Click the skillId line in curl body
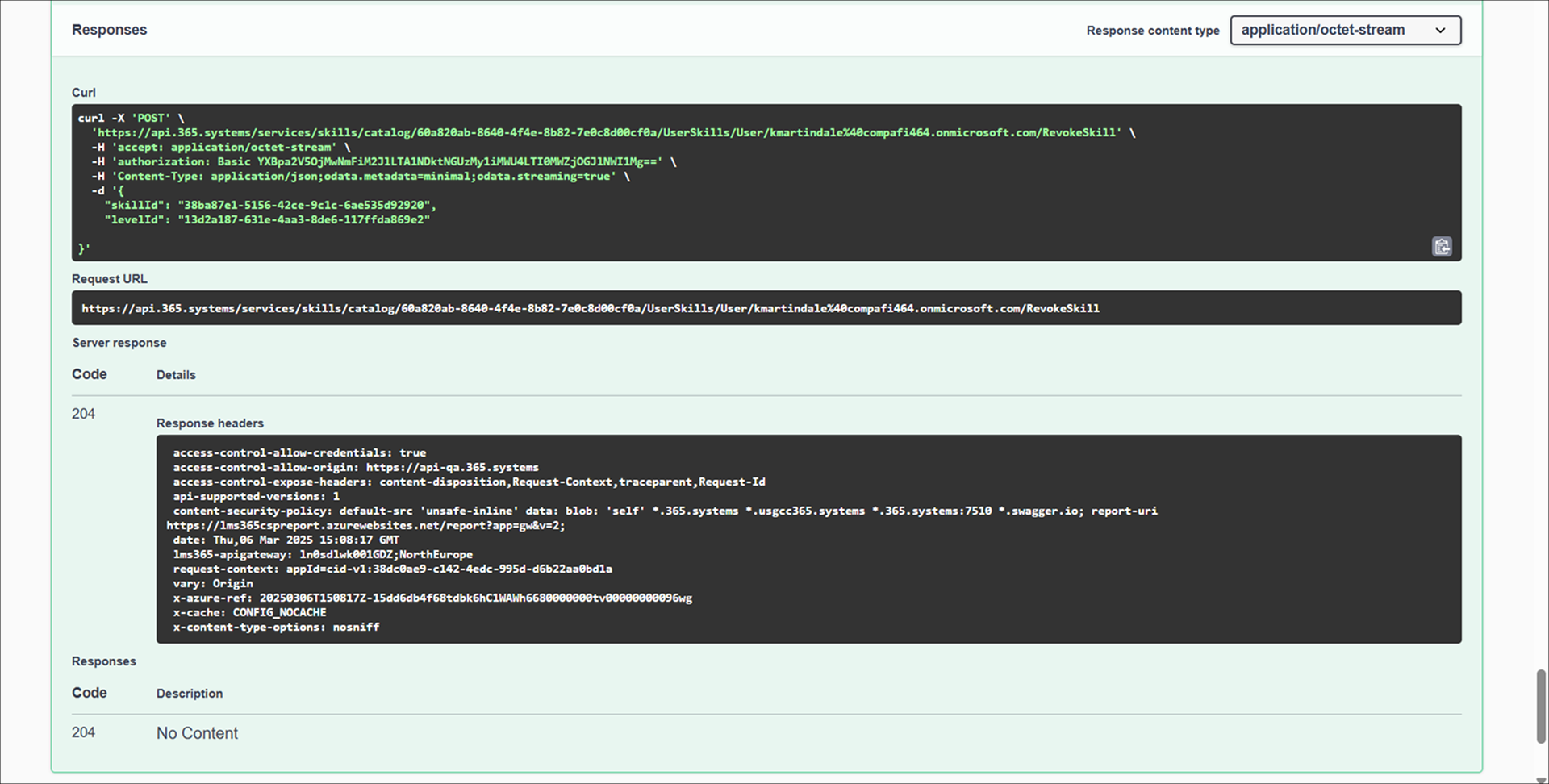This screenshot has height=784, width=1549. click(x=269, y=206)
